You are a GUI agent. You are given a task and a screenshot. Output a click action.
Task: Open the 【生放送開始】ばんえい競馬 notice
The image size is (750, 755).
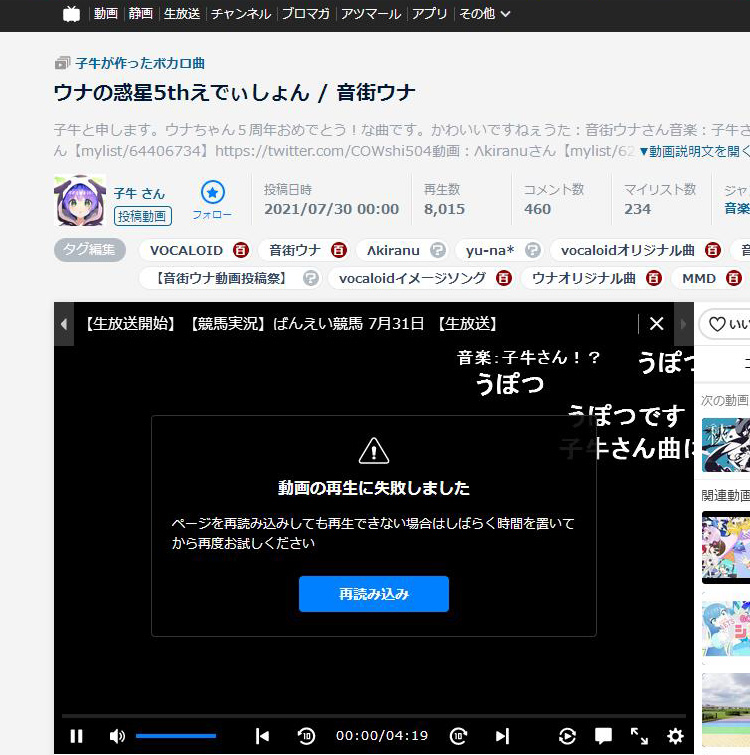point(291,324)
